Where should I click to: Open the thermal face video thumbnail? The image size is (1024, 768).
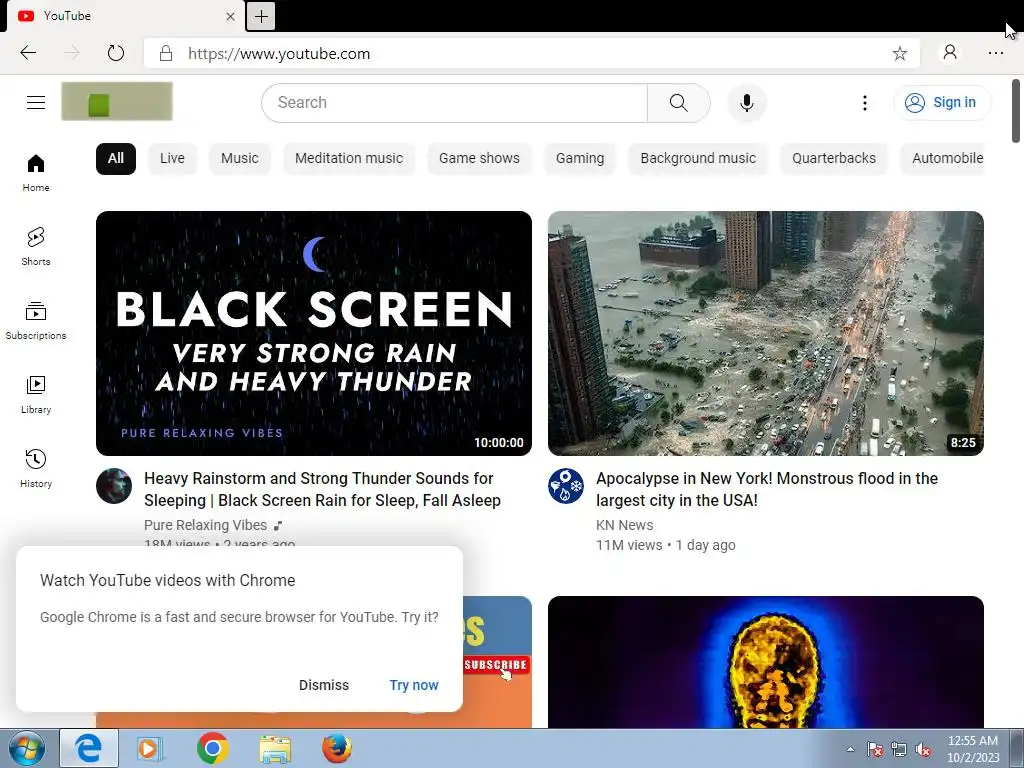click(x=765, y=662)
